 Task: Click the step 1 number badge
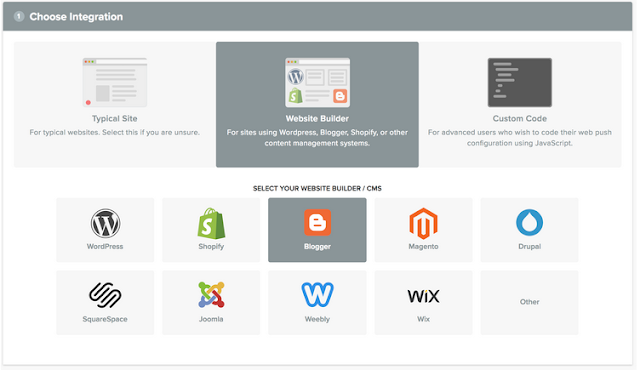click(19, 16)
